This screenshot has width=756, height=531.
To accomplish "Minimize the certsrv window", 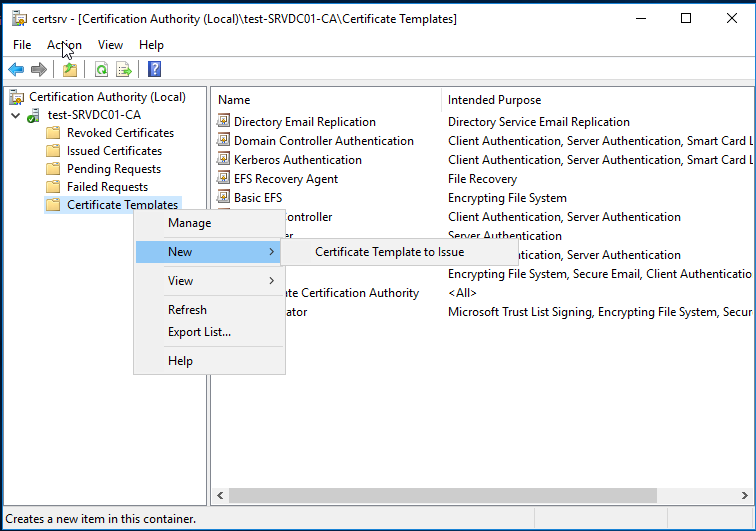I will 641,18.
